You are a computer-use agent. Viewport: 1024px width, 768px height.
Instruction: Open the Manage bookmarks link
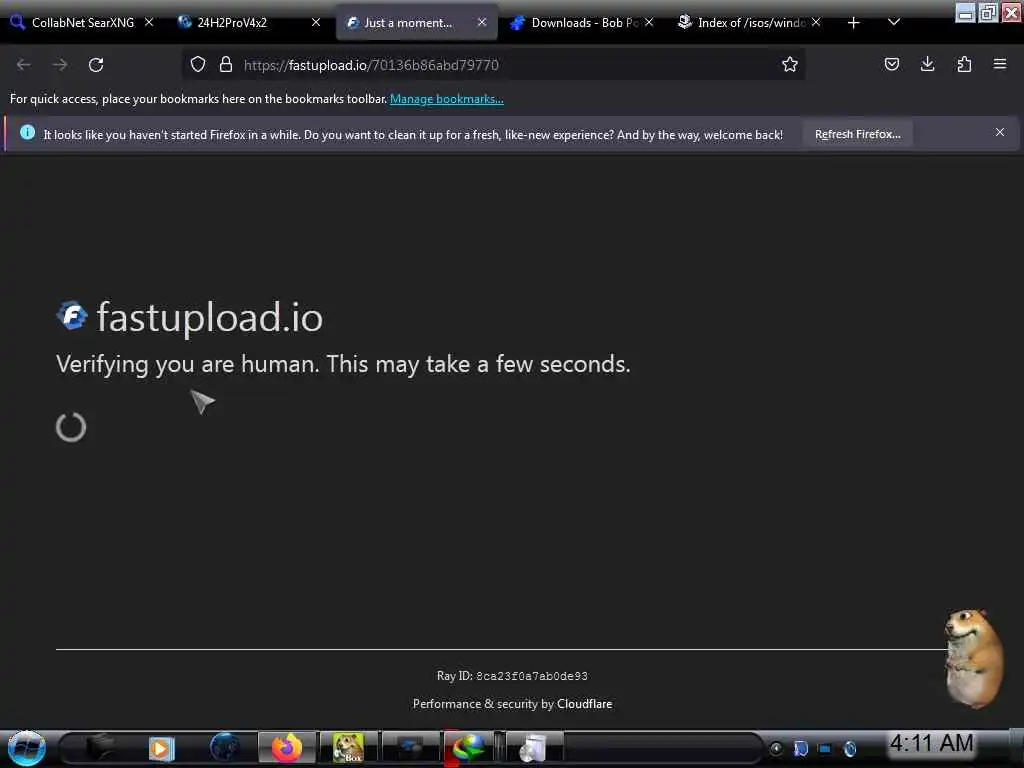447,99
